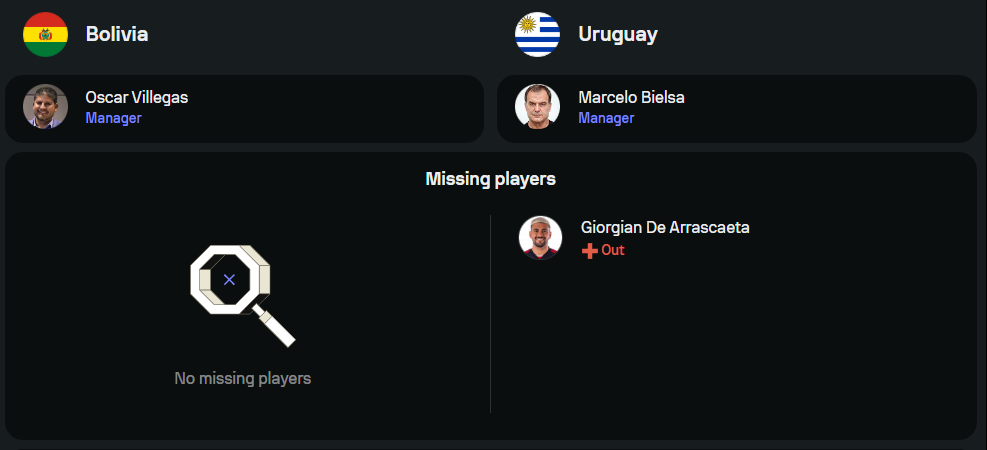Click the Bolivia flag icon

click(x=45, y=34)
